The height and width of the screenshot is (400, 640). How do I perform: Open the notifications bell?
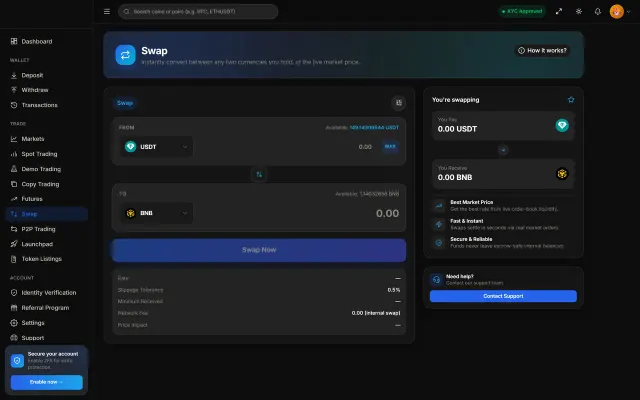tap(598, 11)
